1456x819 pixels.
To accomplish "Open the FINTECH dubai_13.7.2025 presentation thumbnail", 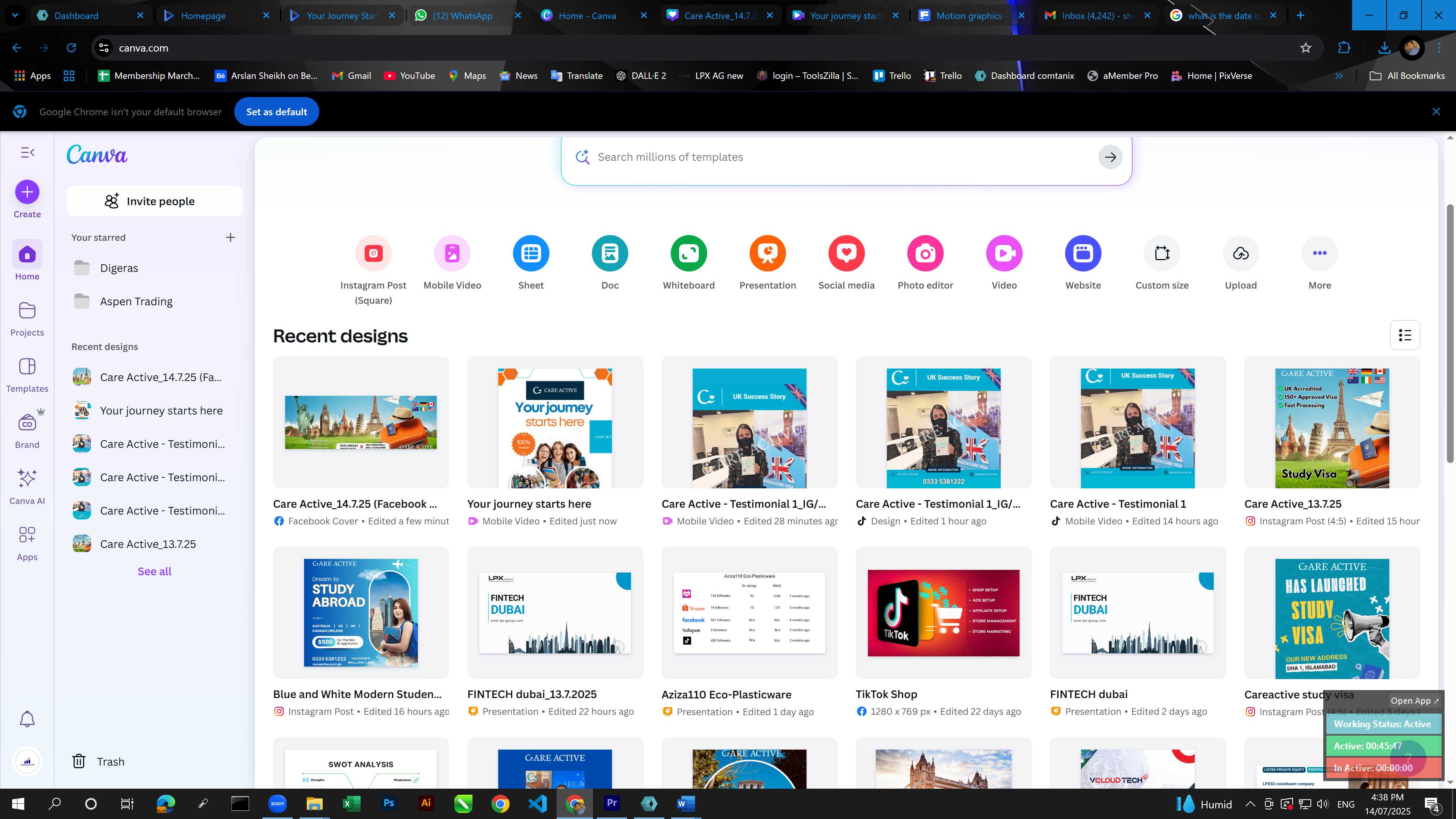I will point(555,613).
